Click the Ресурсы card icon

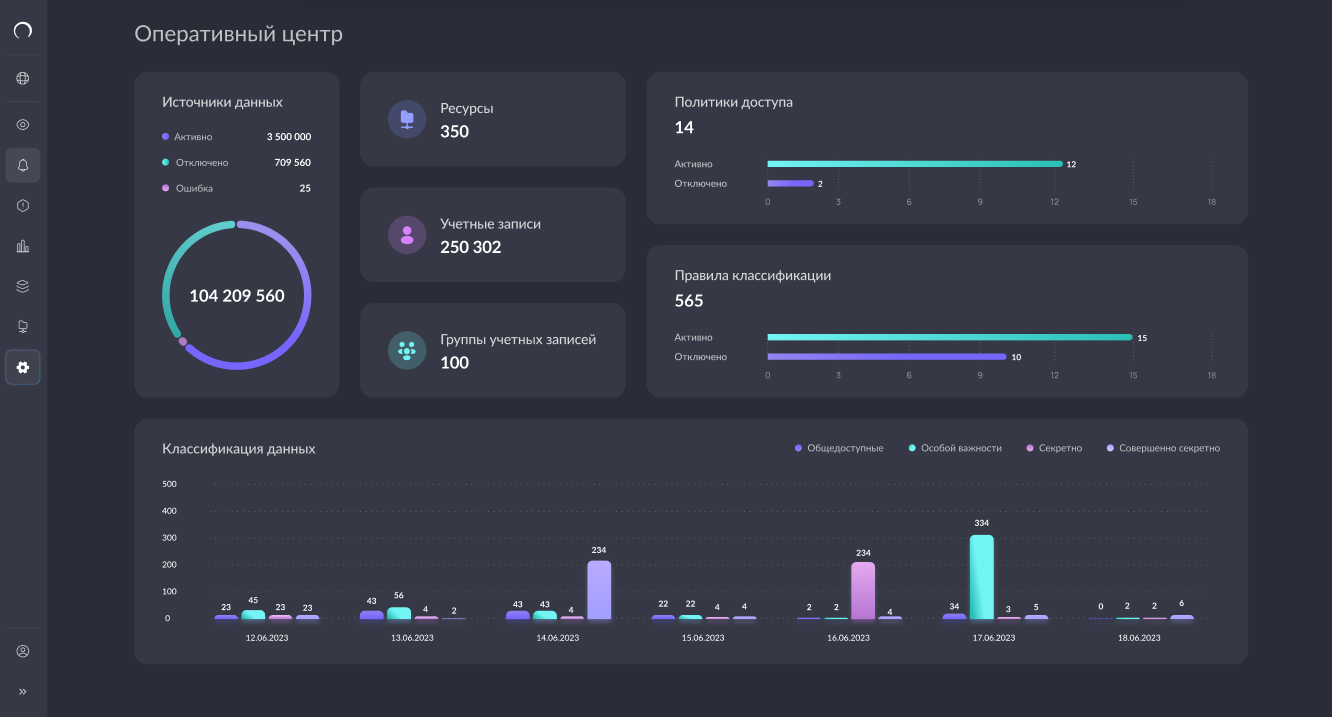click(407, 119)
